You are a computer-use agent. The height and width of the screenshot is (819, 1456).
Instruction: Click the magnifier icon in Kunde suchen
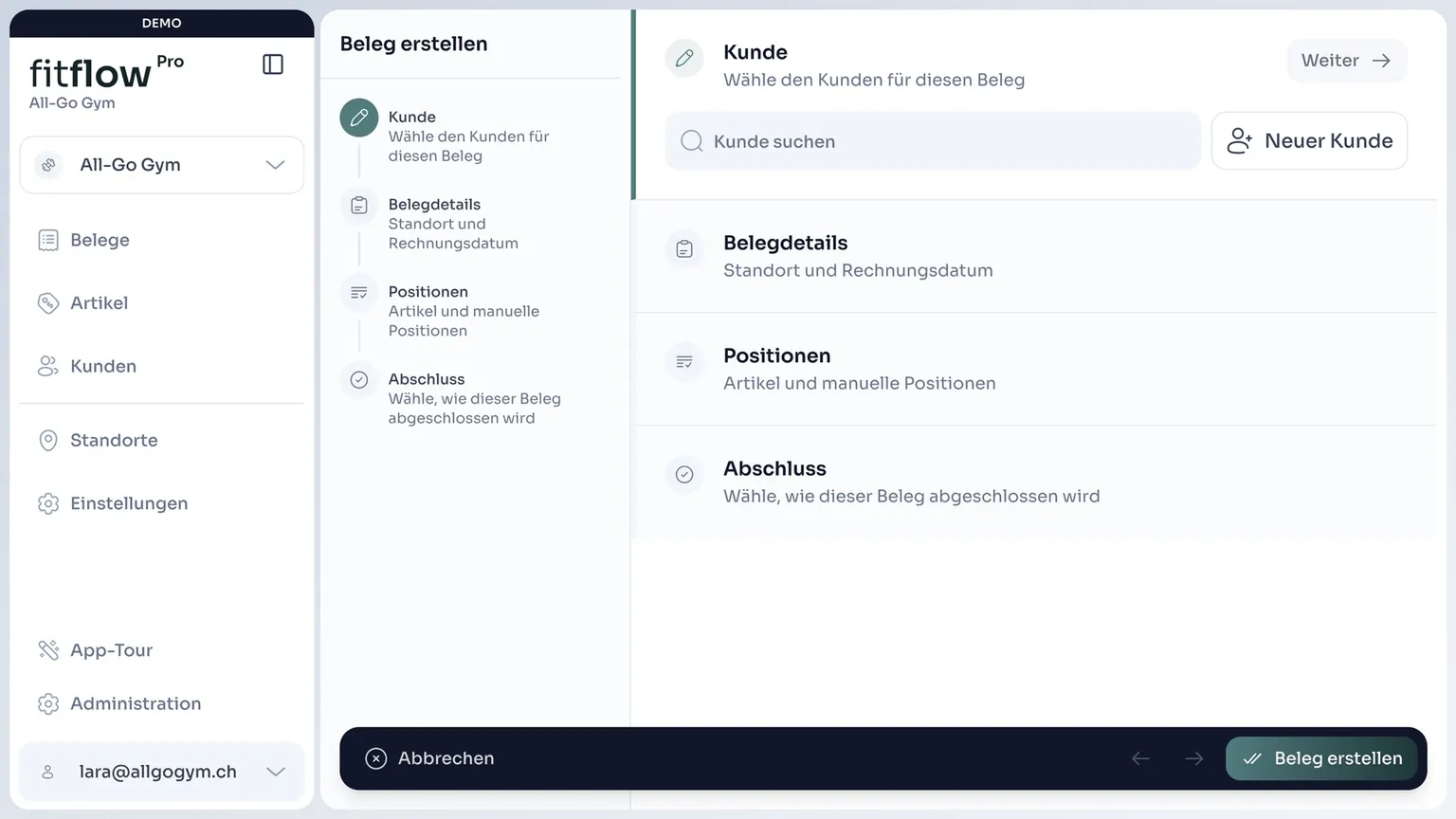click(x=692, y=141)
